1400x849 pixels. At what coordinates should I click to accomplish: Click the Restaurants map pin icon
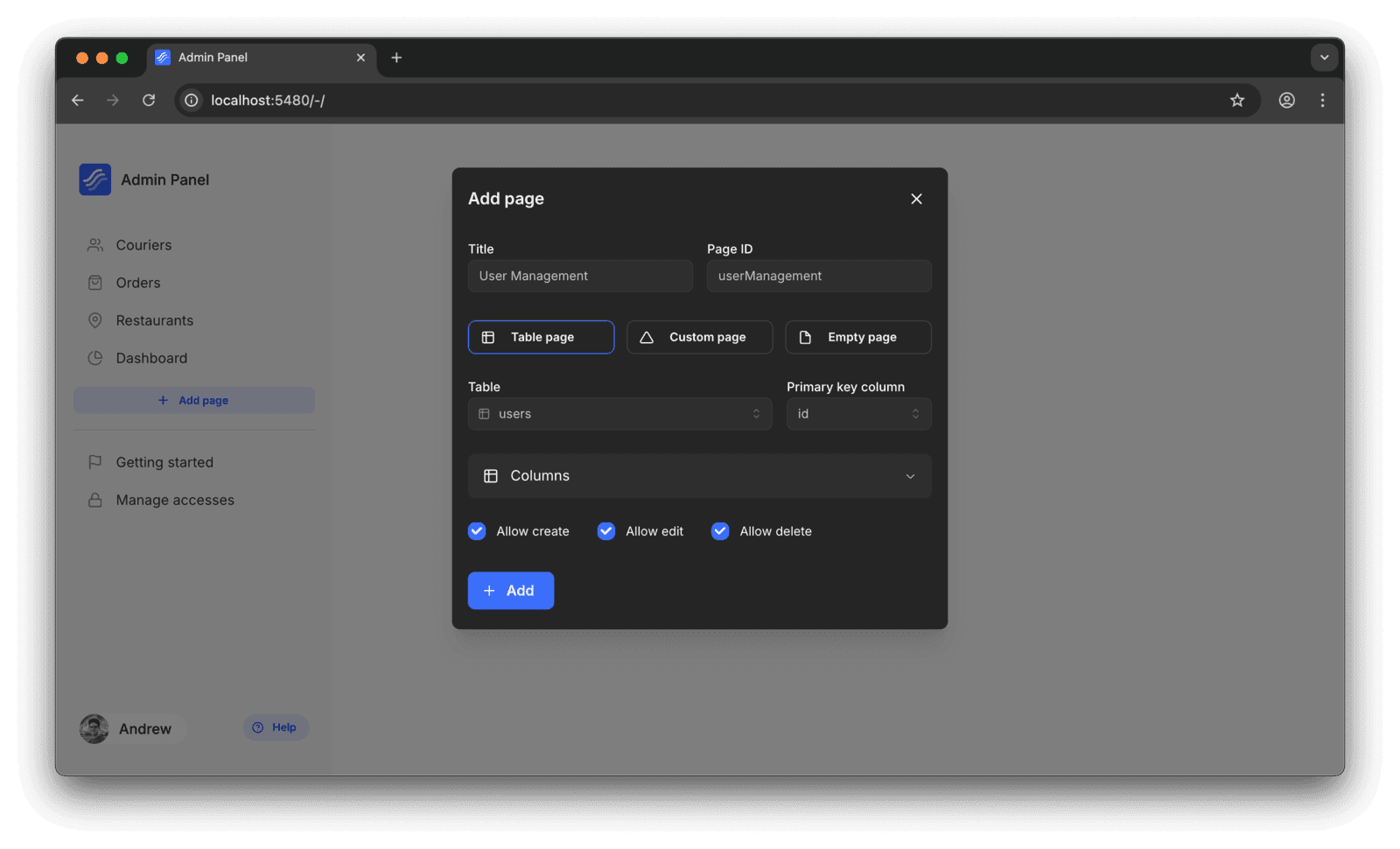click(x=95, y=320)
